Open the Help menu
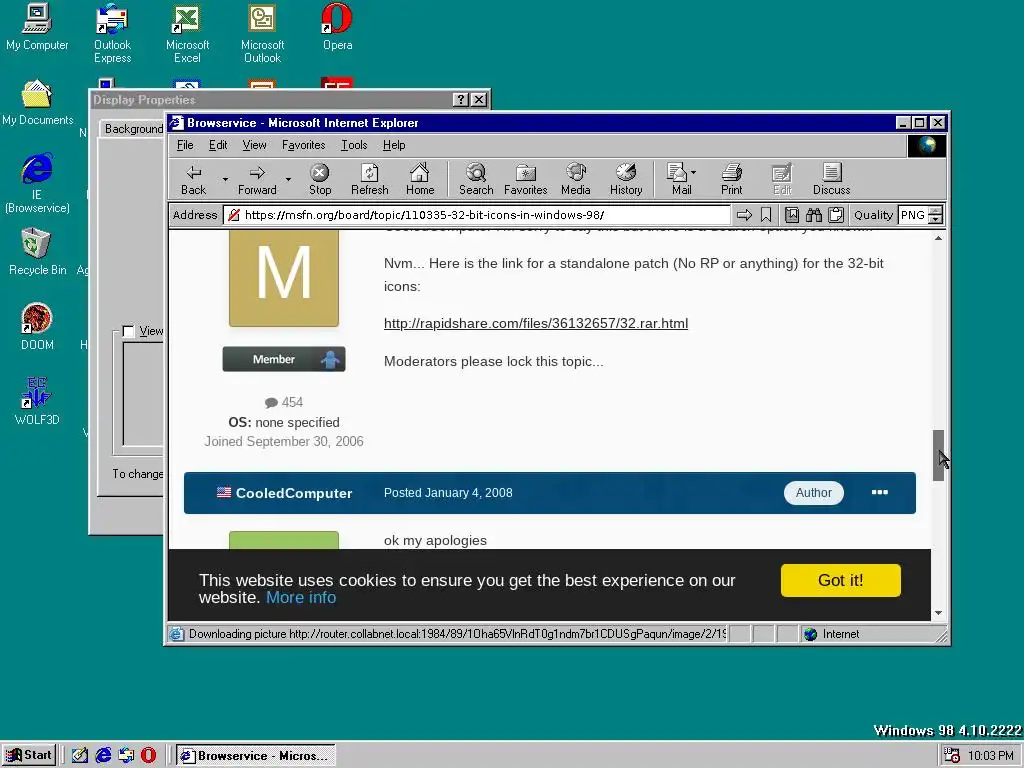Screen dimensions: 1024x768 (394, 145)
